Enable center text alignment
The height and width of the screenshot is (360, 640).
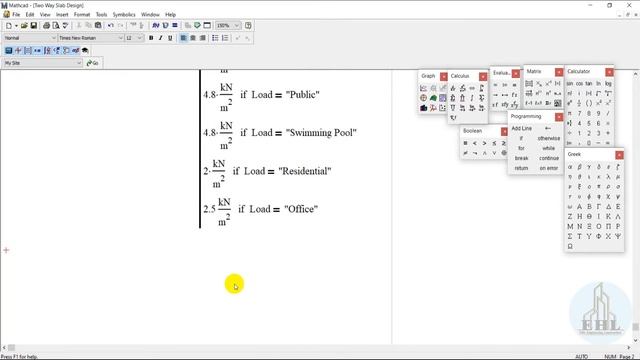193,38
